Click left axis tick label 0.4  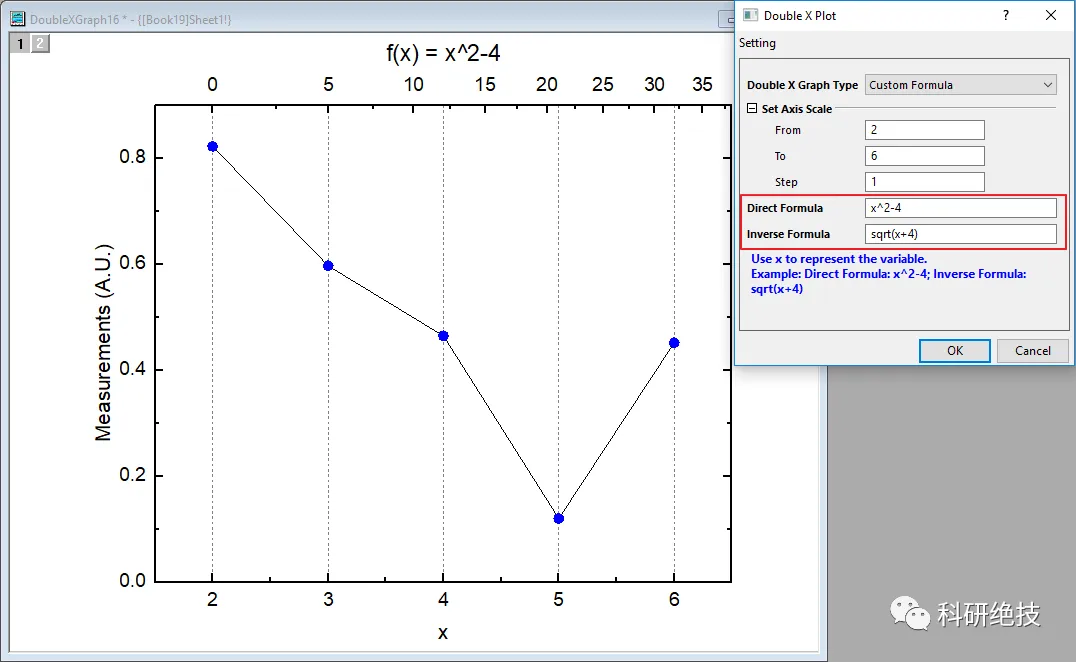pyautogui.click(x=132, y=368)
